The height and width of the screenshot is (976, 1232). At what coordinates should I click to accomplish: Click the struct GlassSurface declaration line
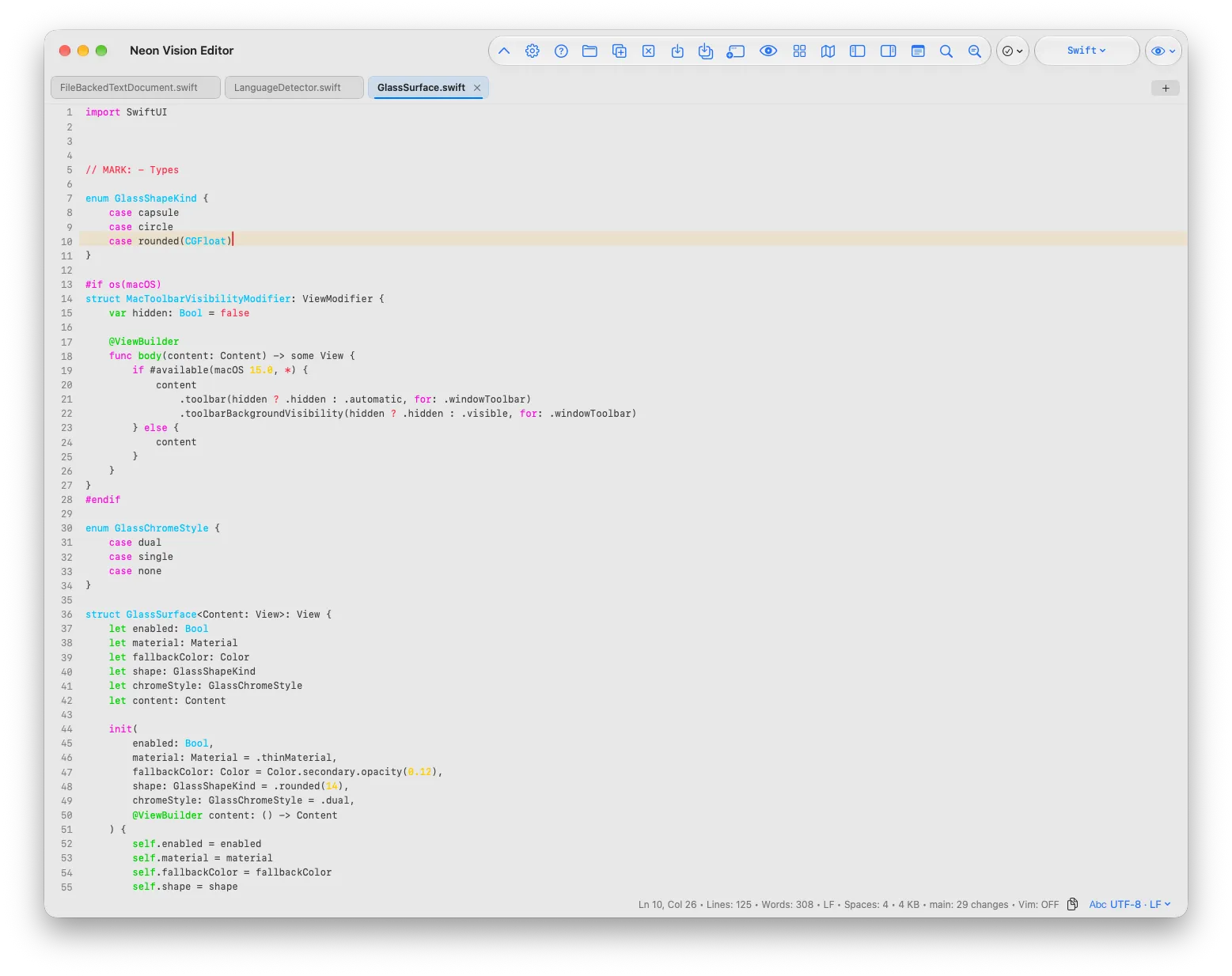[208, 615]
